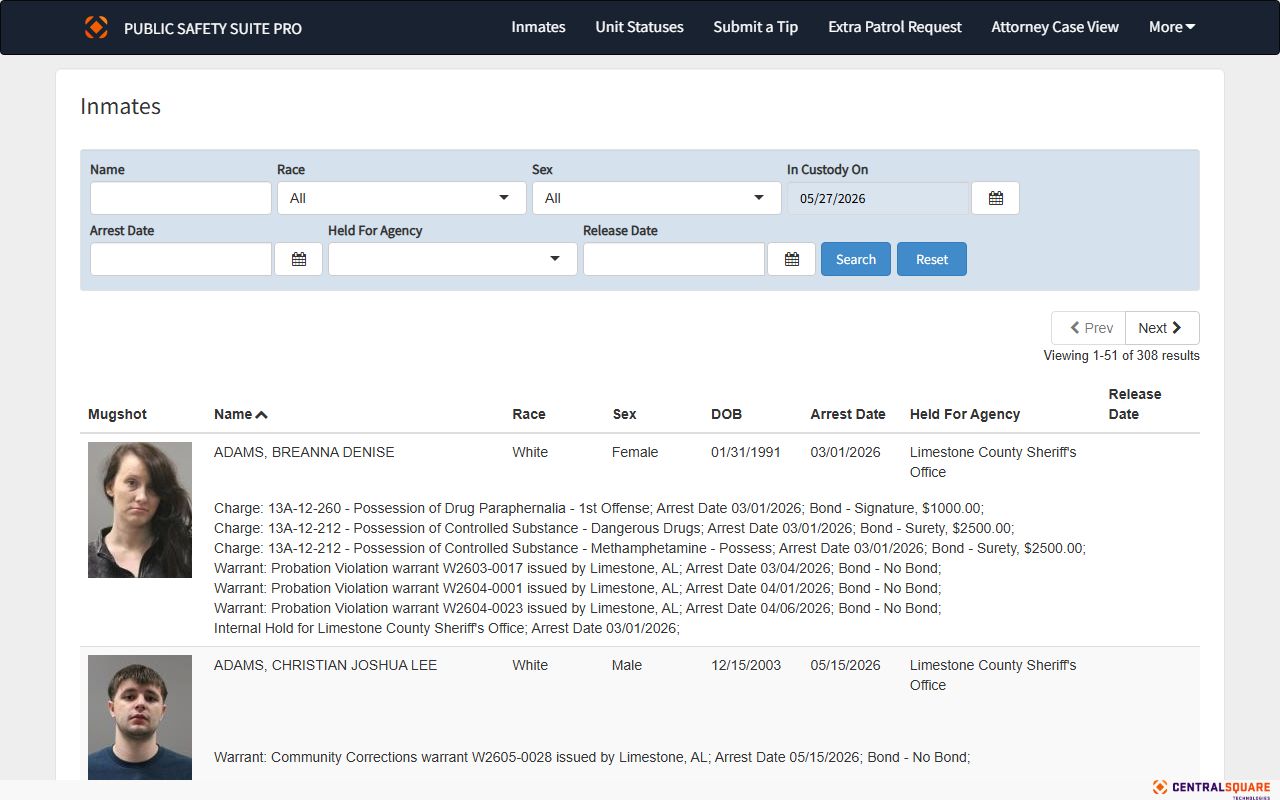Open the More menu in navigation
1280x800 pixels.
[x=1172, y=27]
